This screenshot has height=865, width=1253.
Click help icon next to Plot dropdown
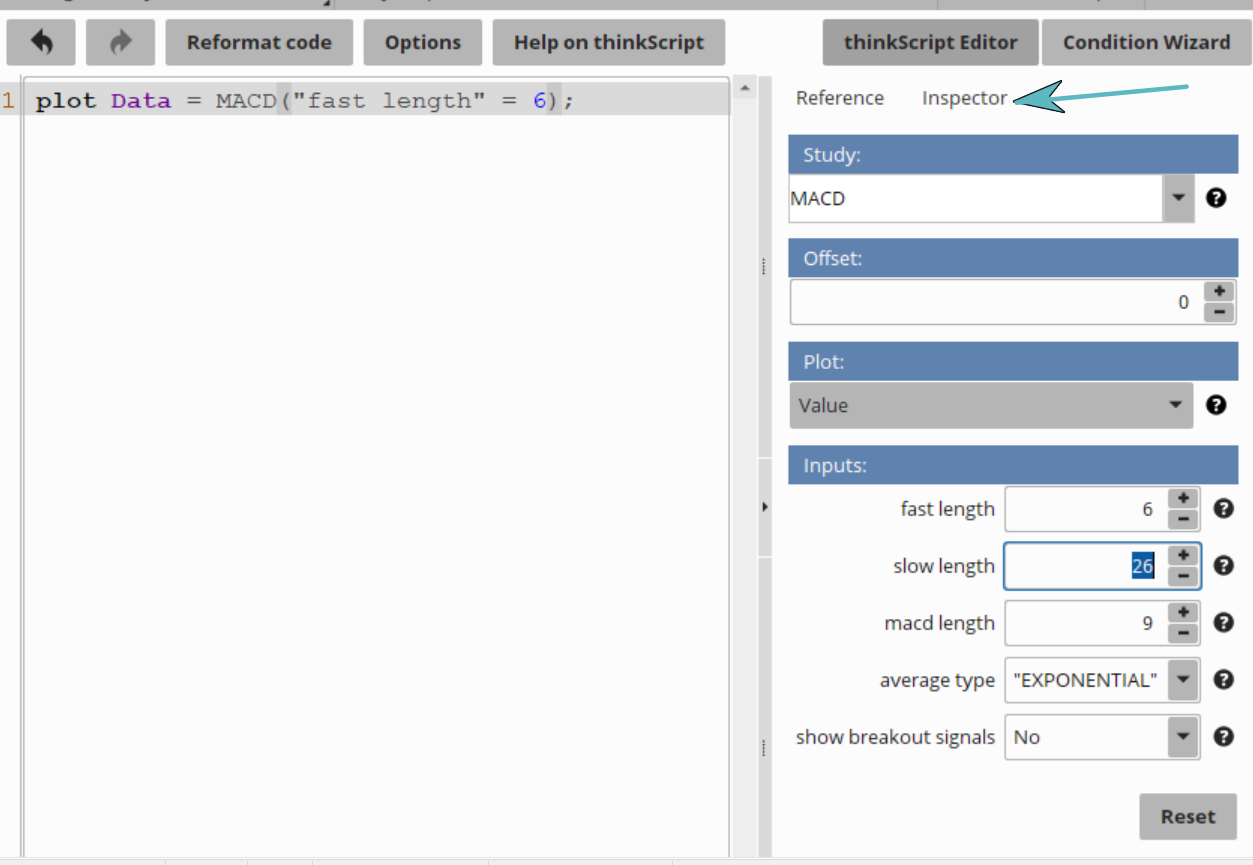coord(1216,405)
